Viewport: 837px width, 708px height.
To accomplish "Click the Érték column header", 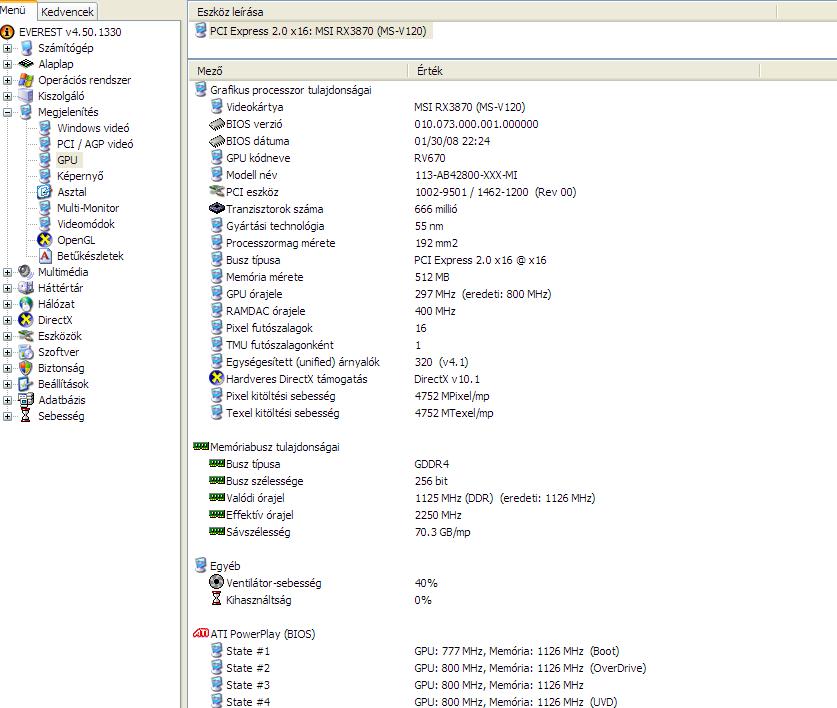I will (x=585, y=71).
